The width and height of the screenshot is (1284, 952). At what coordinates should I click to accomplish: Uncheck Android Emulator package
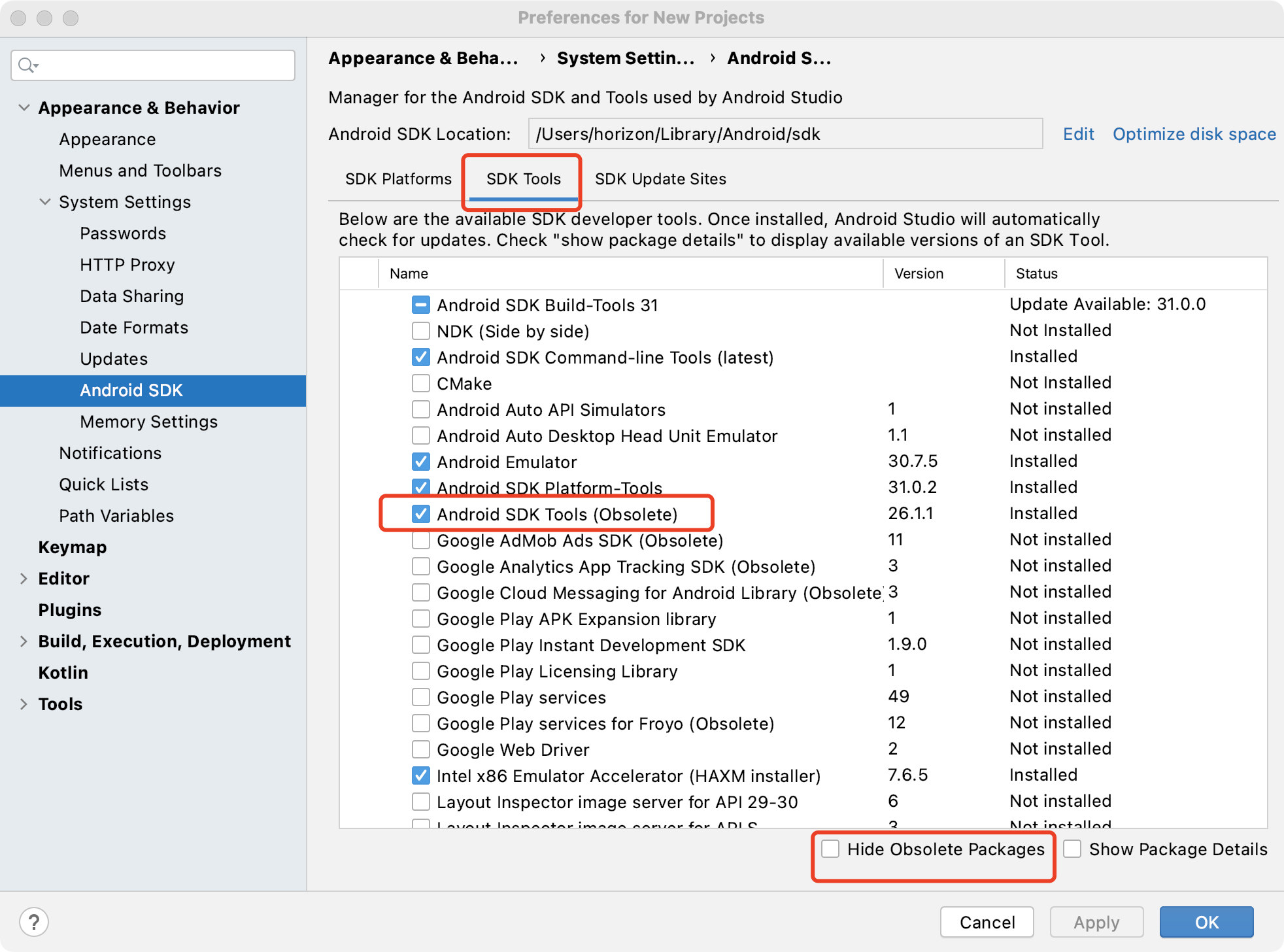tap(421, 462)
